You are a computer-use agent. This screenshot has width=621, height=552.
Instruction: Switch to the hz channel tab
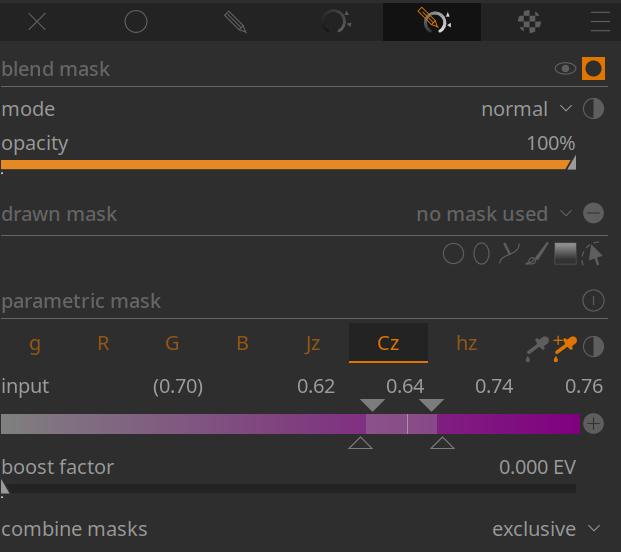[x=466, y=343]
